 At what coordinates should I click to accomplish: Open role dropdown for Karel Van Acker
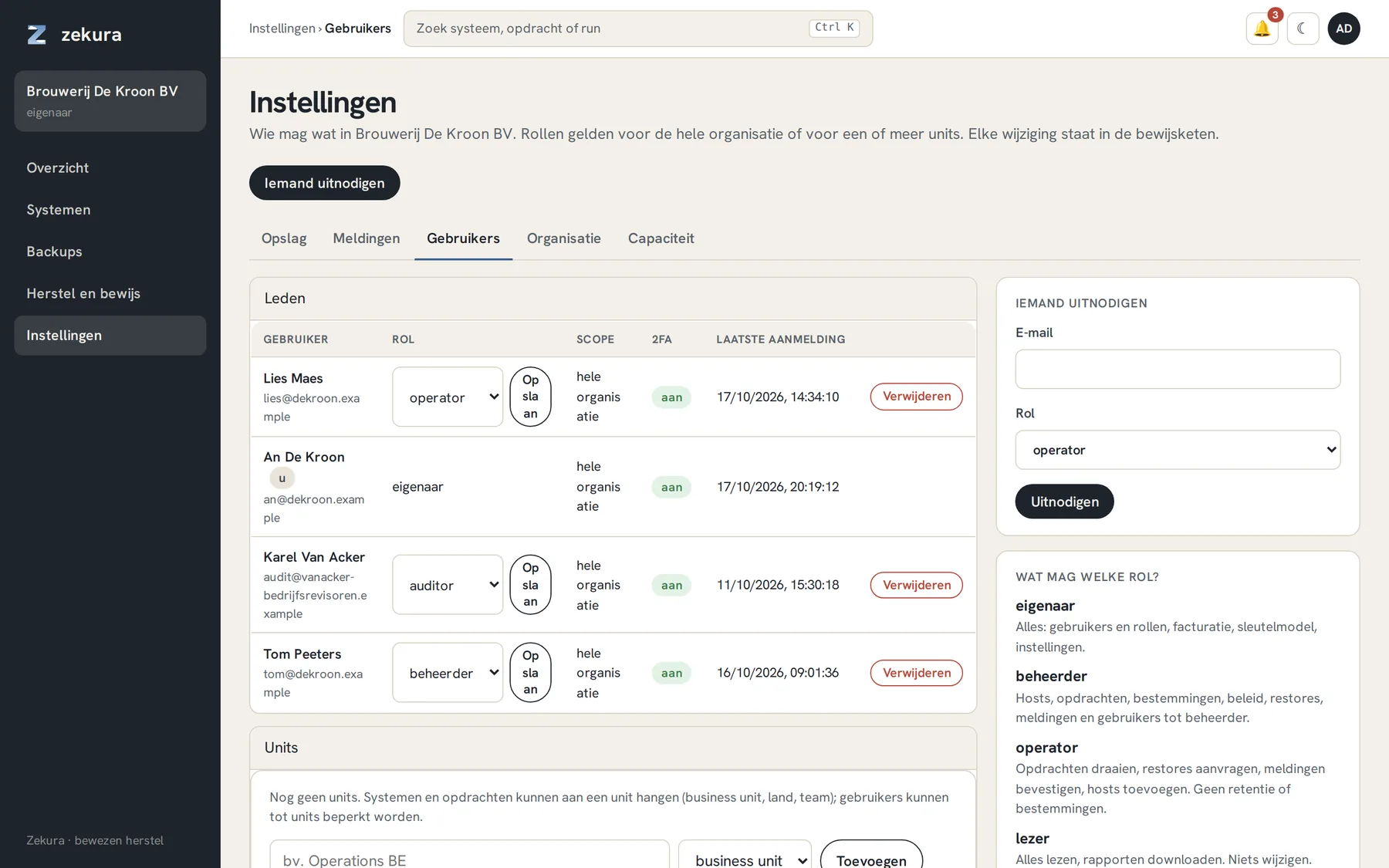[448, 585]
